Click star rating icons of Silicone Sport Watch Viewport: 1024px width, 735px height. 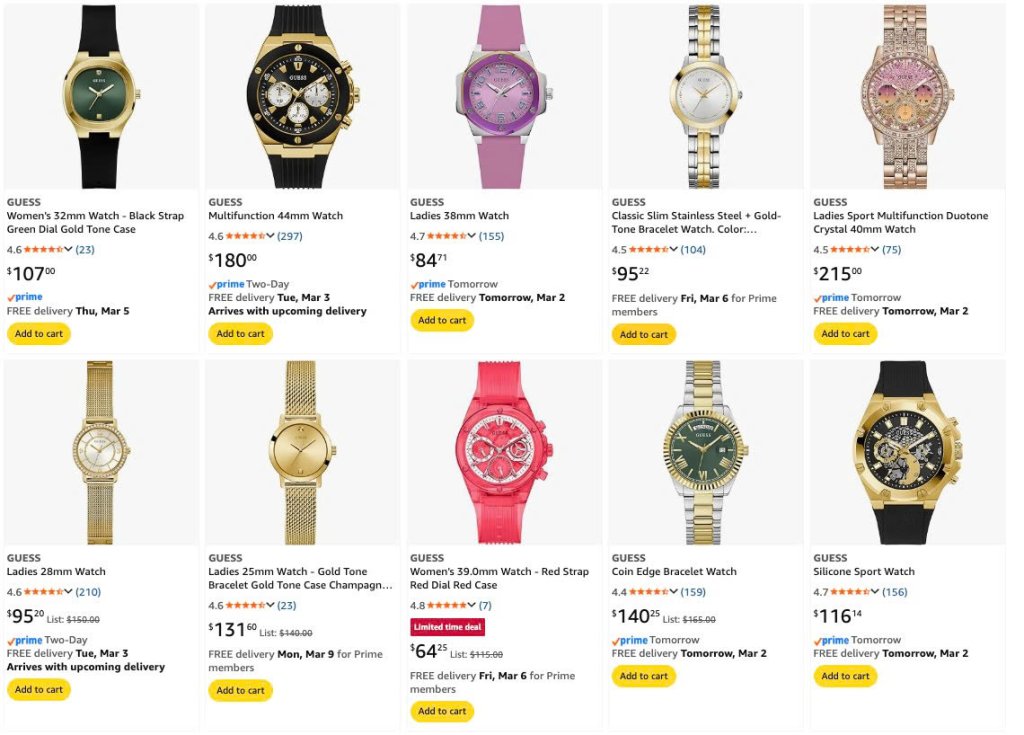pyautogui.click(x=850, y=592)
